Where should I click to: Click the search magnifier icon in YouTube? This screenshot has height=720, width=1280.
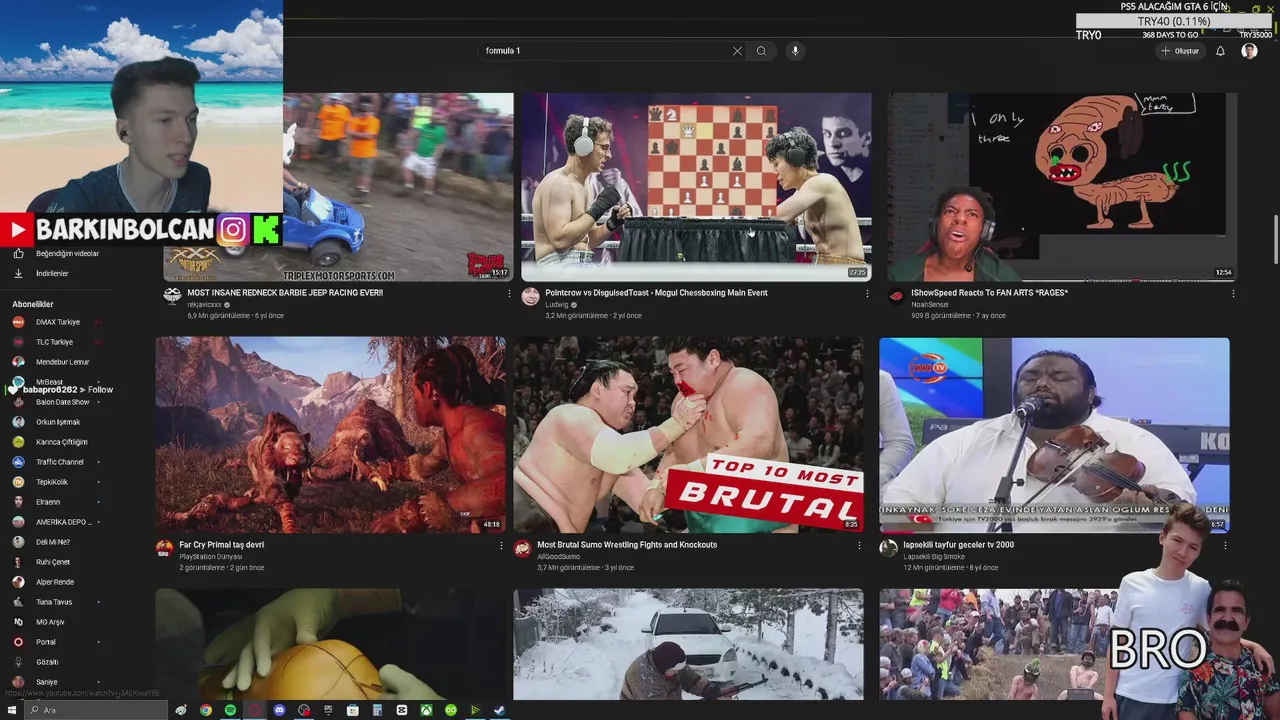761,51
